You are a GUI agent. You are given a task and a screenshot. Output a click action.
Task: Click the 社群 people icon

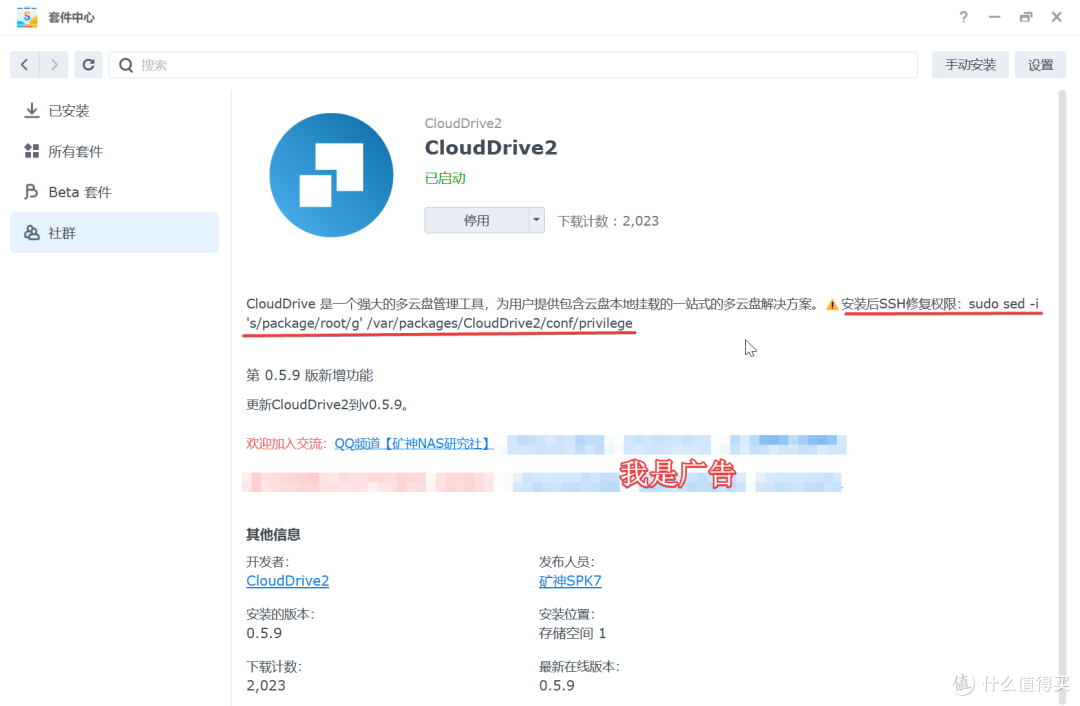tap(32, 233)
